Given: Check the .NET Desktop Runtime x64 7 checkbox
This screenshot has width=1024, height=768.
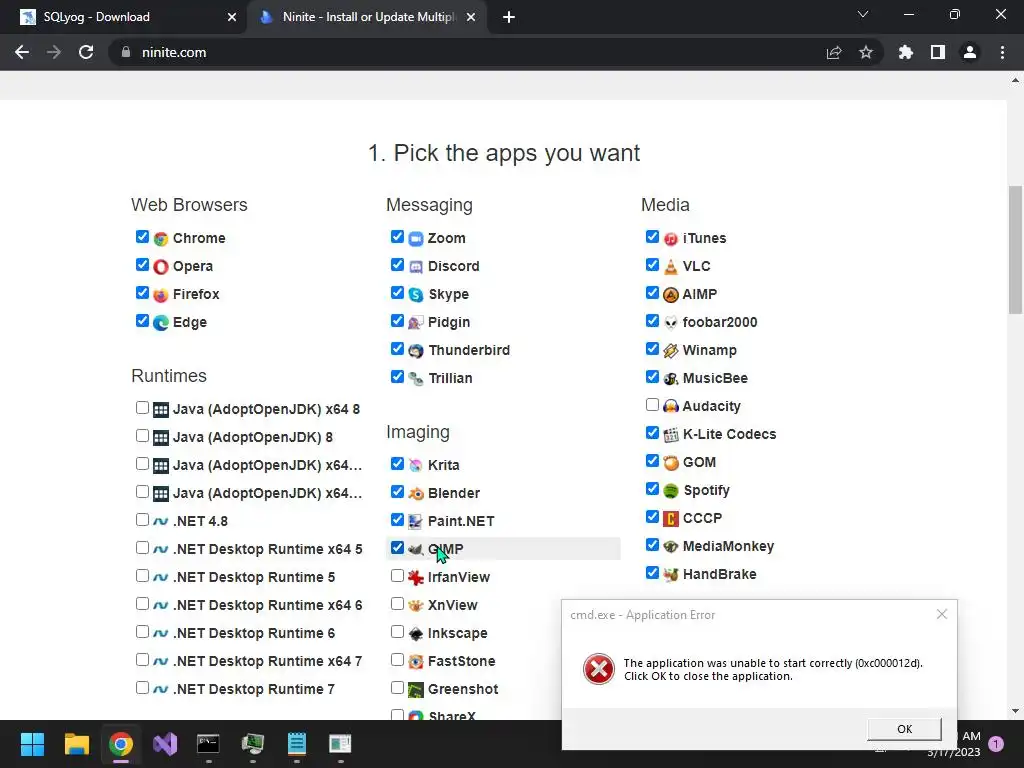Looking at the screenshot, I should [x=142, y=660].
